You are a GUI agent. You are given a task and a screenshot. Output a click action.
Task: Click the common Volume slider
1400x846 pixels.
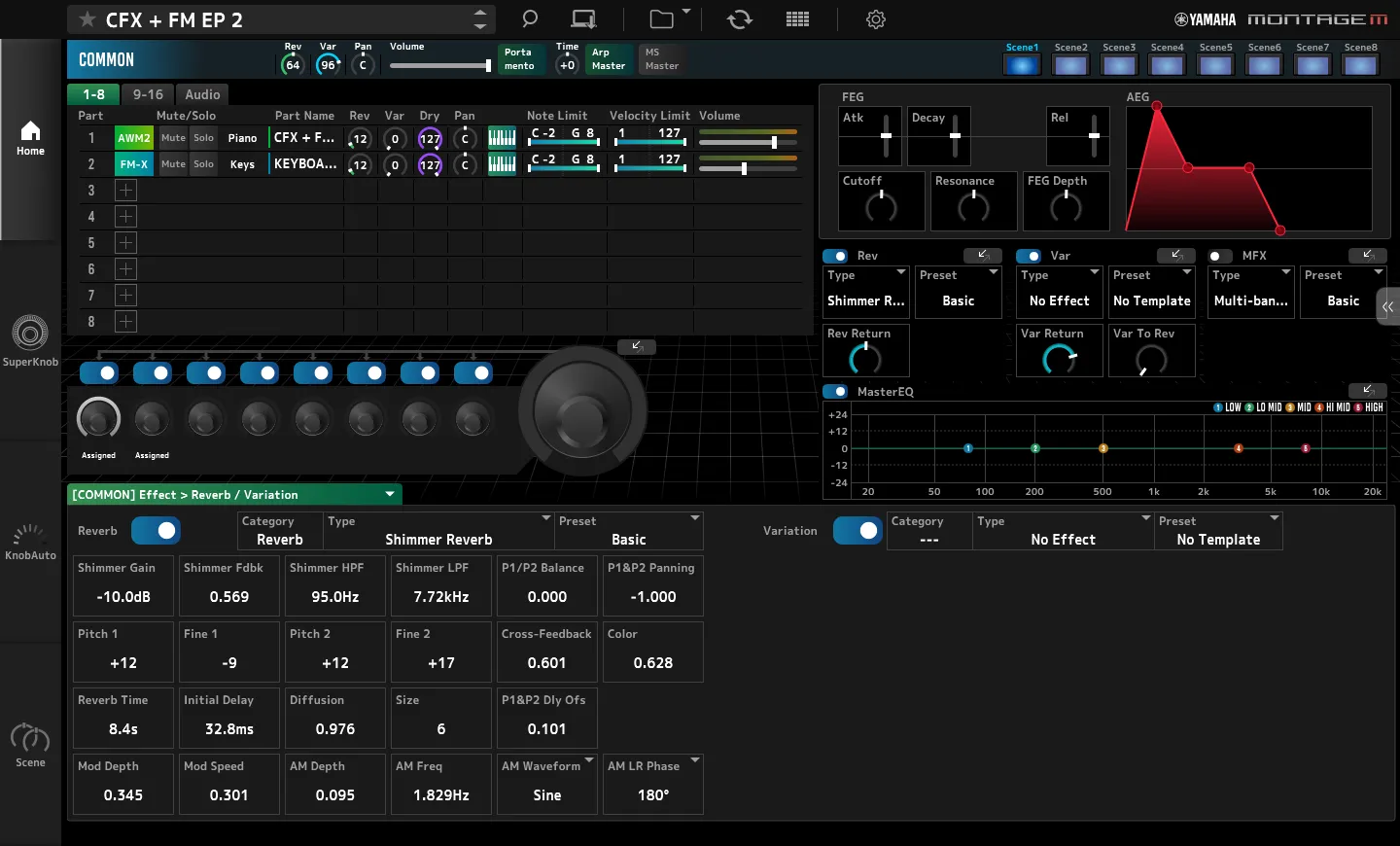440,66
